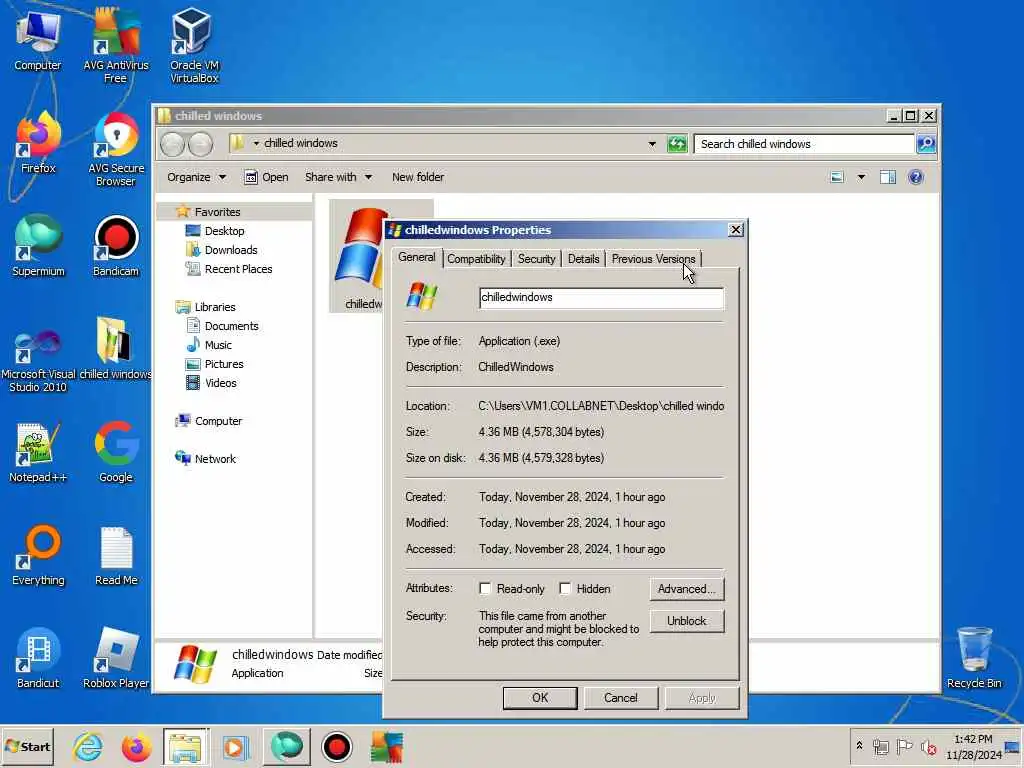Open AVG from the taskbar
This screenshot has width=1024, height=768.
pos(387,747)
